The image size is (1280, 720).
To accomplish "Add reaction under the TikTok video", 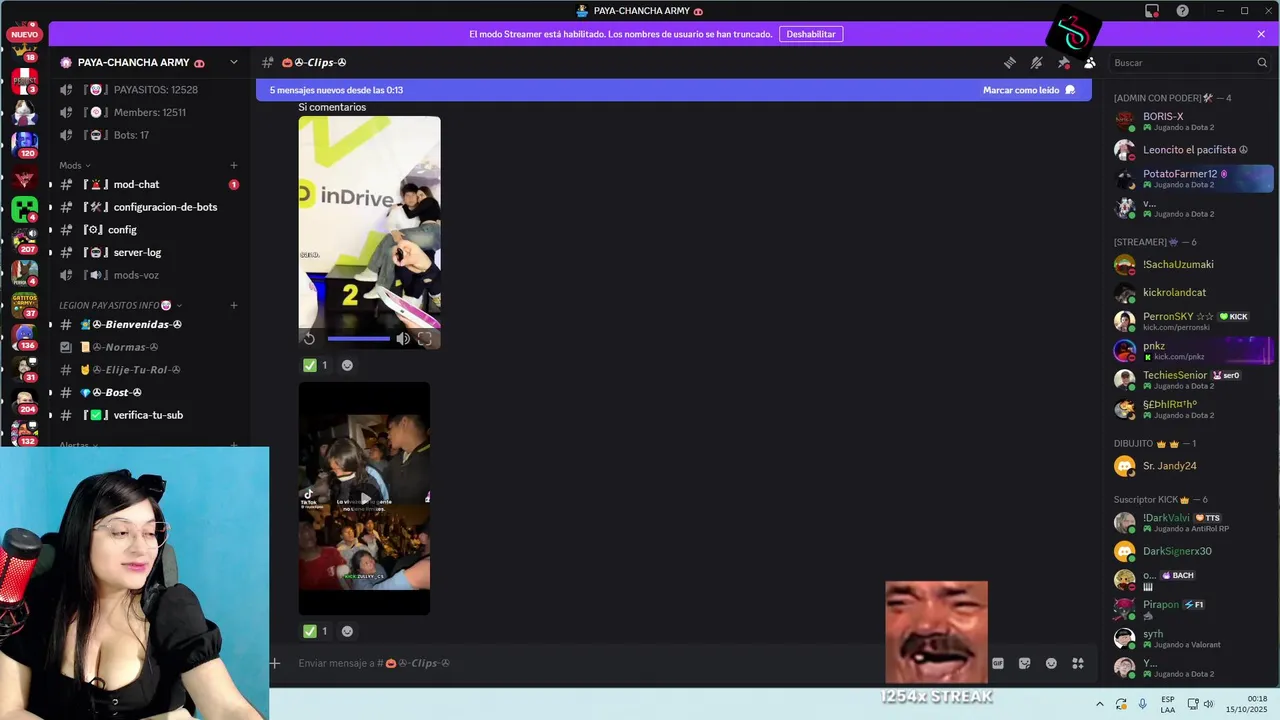I will tap(347, 631).
